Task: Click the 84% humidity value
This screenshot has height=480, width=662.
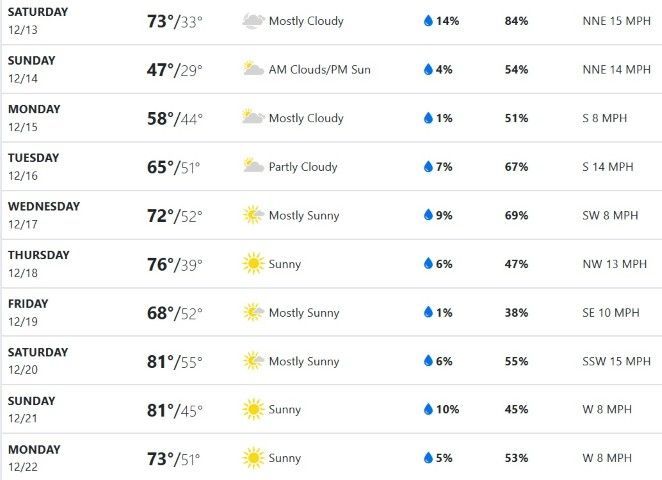Action: coord(517,21)
